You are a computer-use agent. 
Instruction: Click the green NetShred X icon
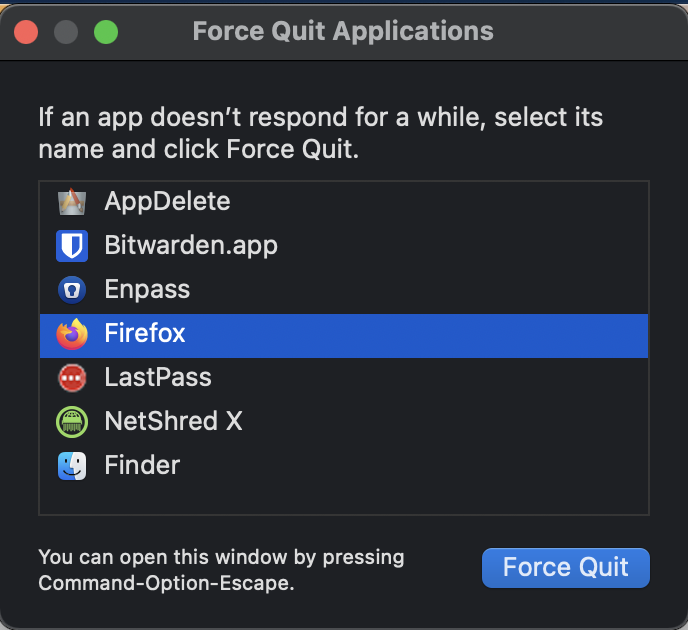click(72, 422)
